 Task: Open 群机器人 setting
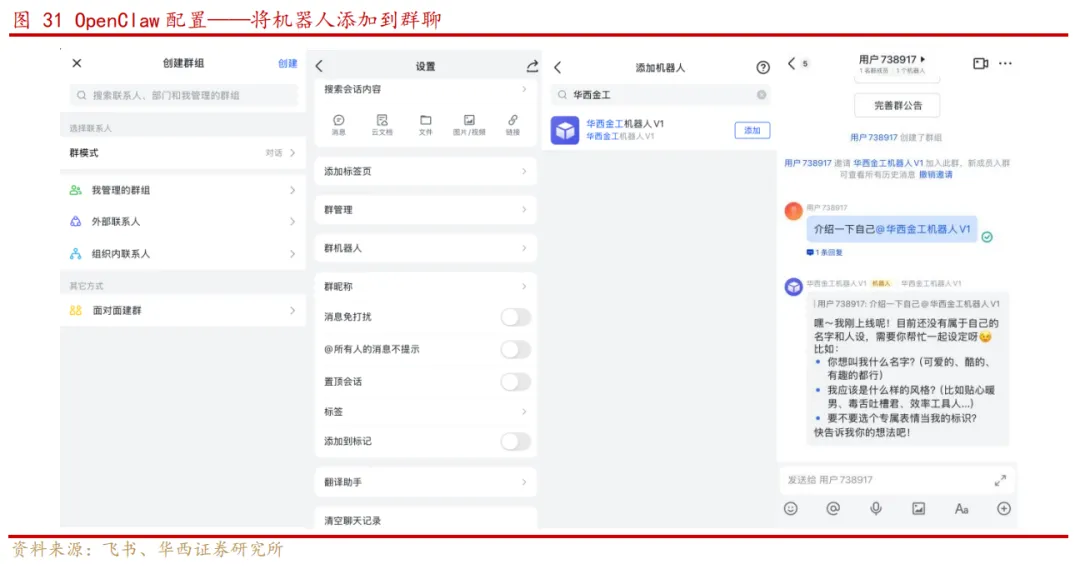426,248
